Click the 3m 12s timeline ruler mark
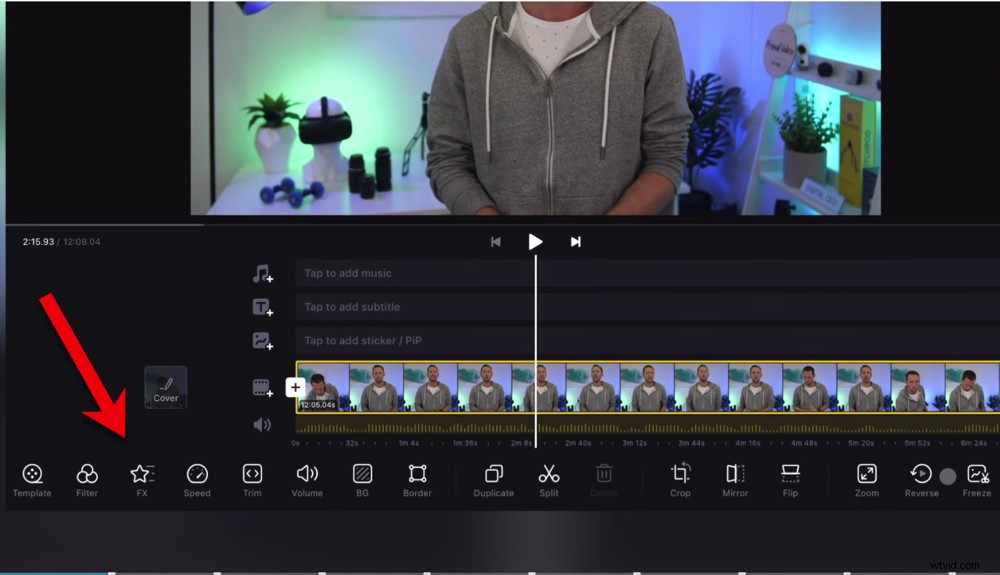 (x=634, y=443)
